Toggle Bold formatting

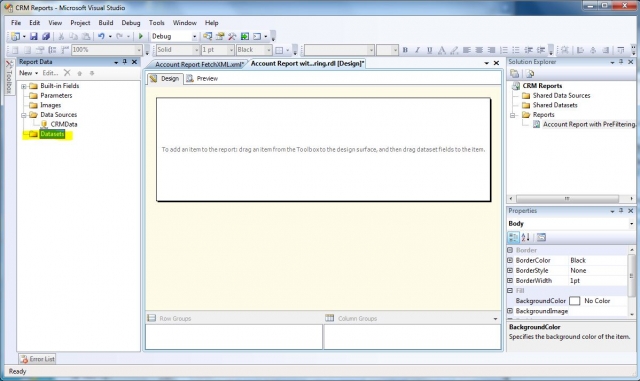click(x=405, y=50)
